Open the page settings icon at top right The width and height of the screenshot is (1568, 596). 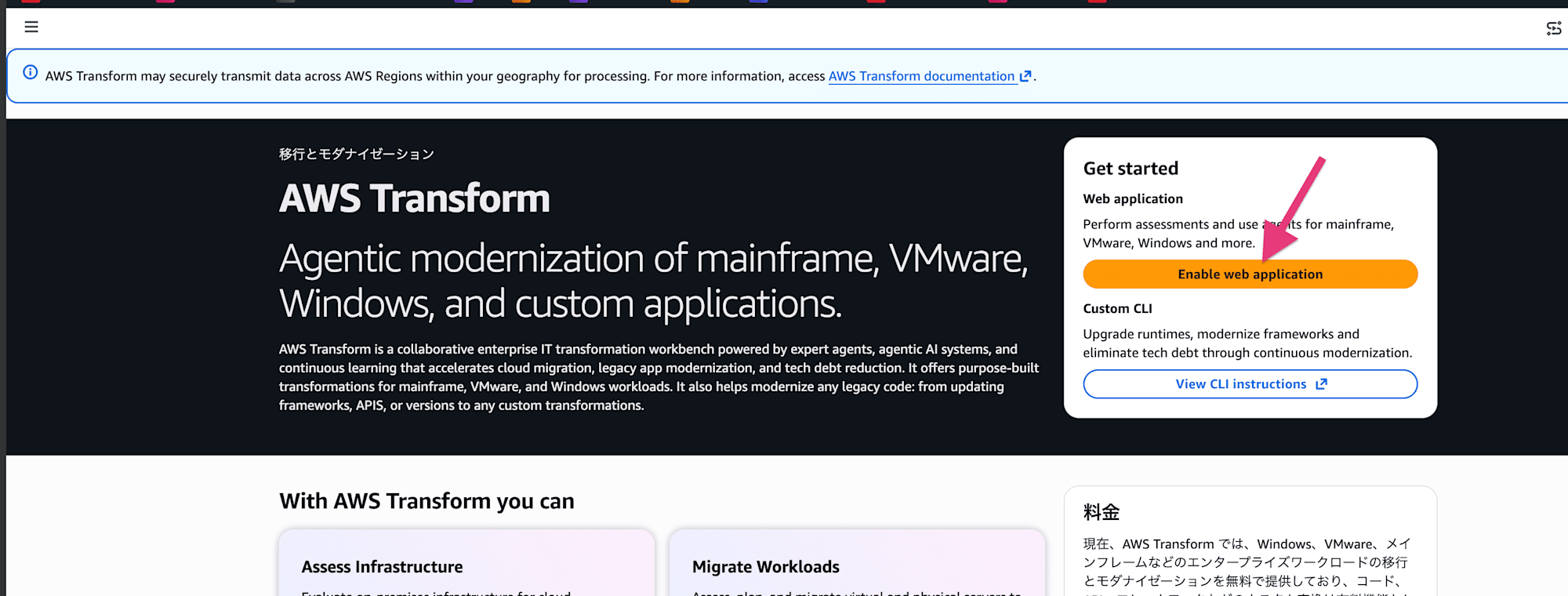1553,28
